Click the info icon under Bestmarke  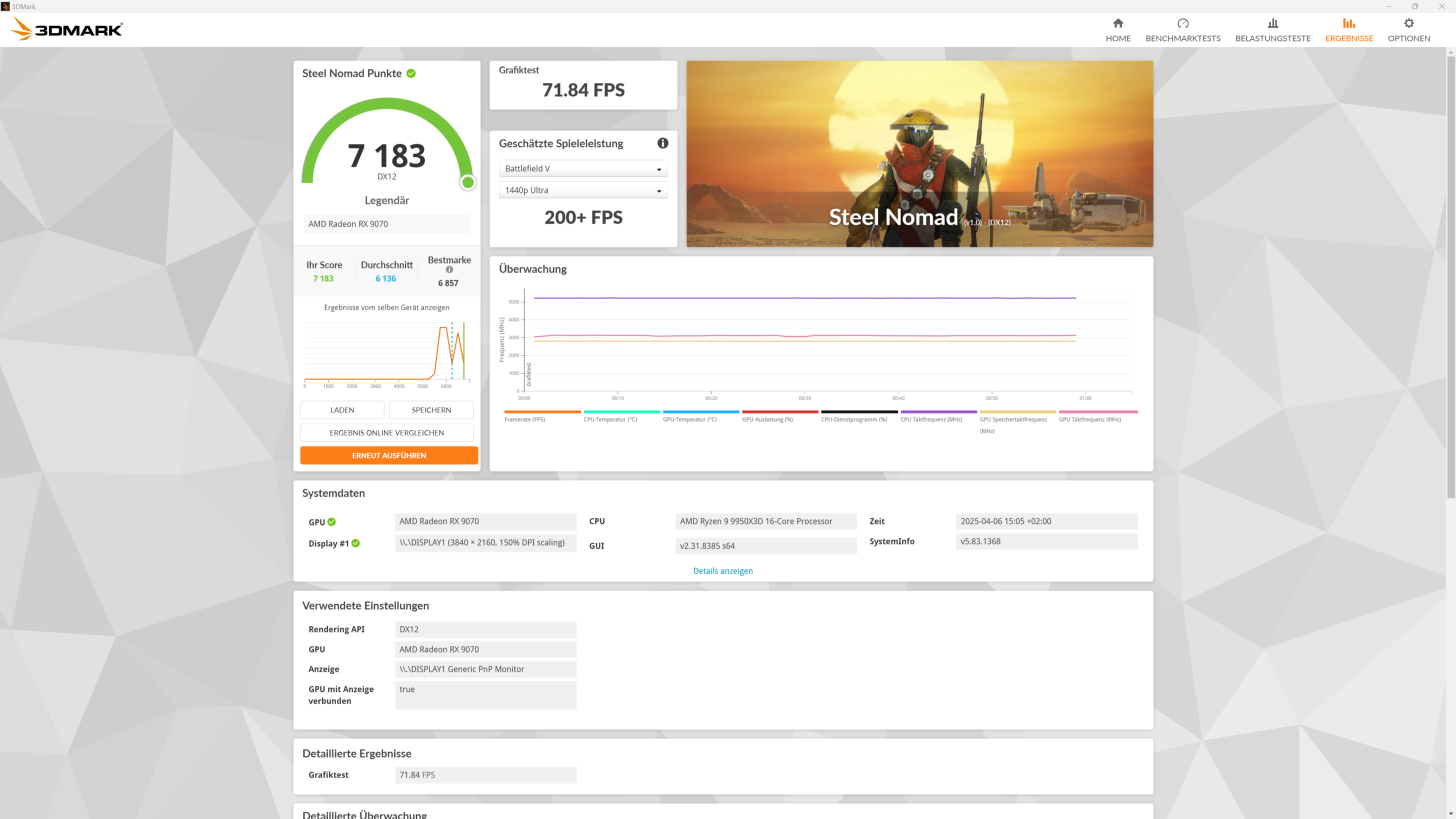point(448,269)
